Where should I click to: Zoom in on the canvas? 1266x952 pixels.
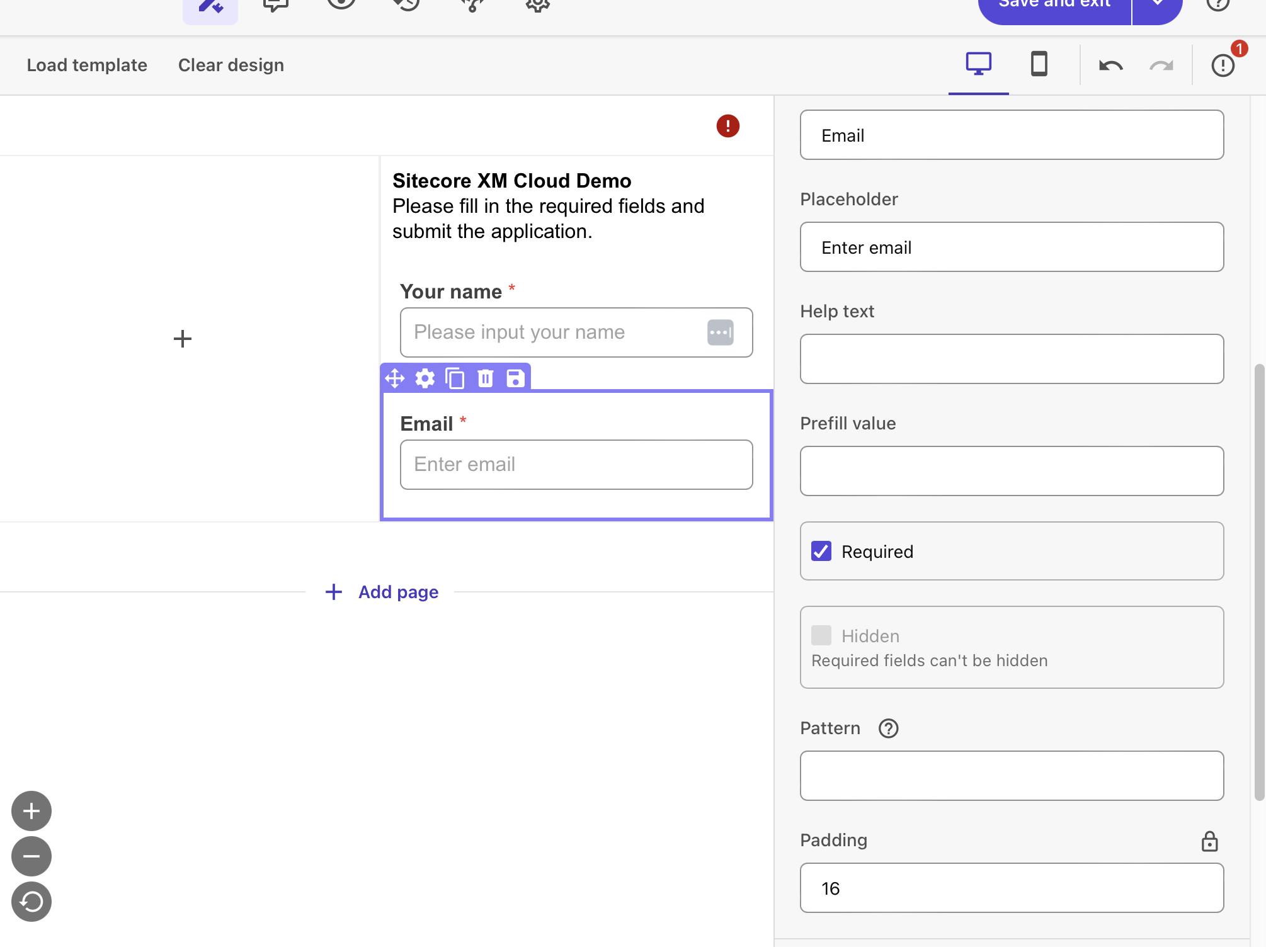click(x=31, y=811)
